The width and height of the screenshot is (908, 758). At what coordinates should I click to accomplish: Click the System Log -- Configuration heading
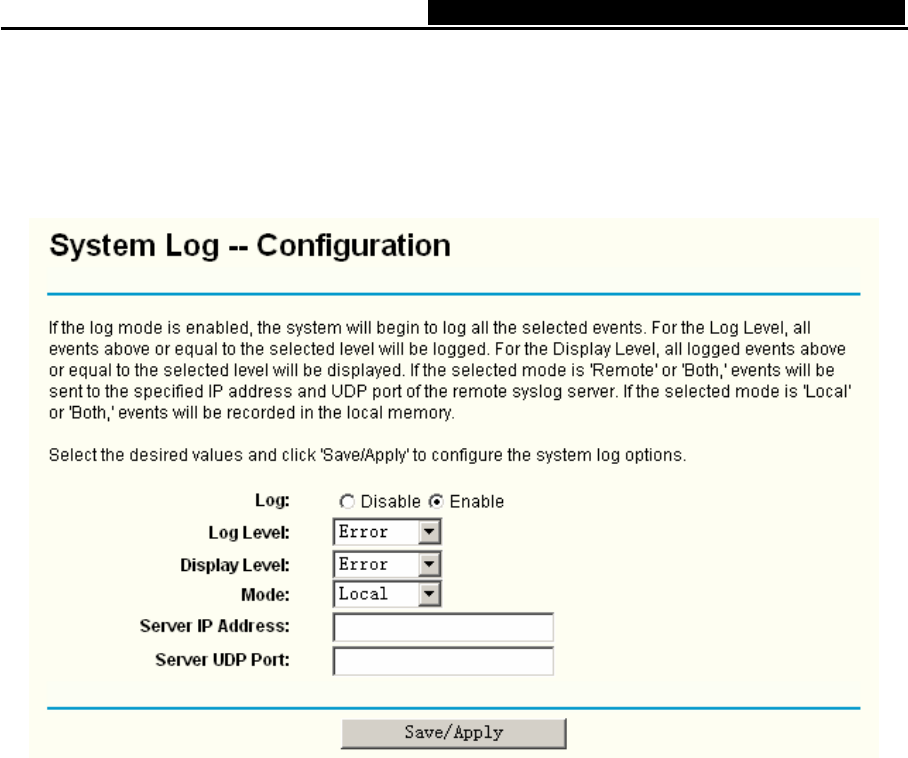(x=250, y=246)
